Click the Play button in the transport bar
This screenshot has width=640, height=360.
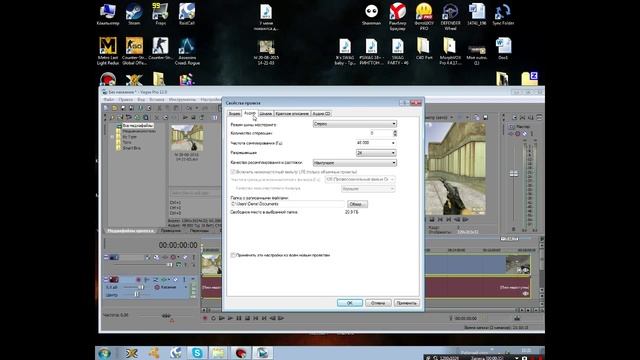pos(230,318)
